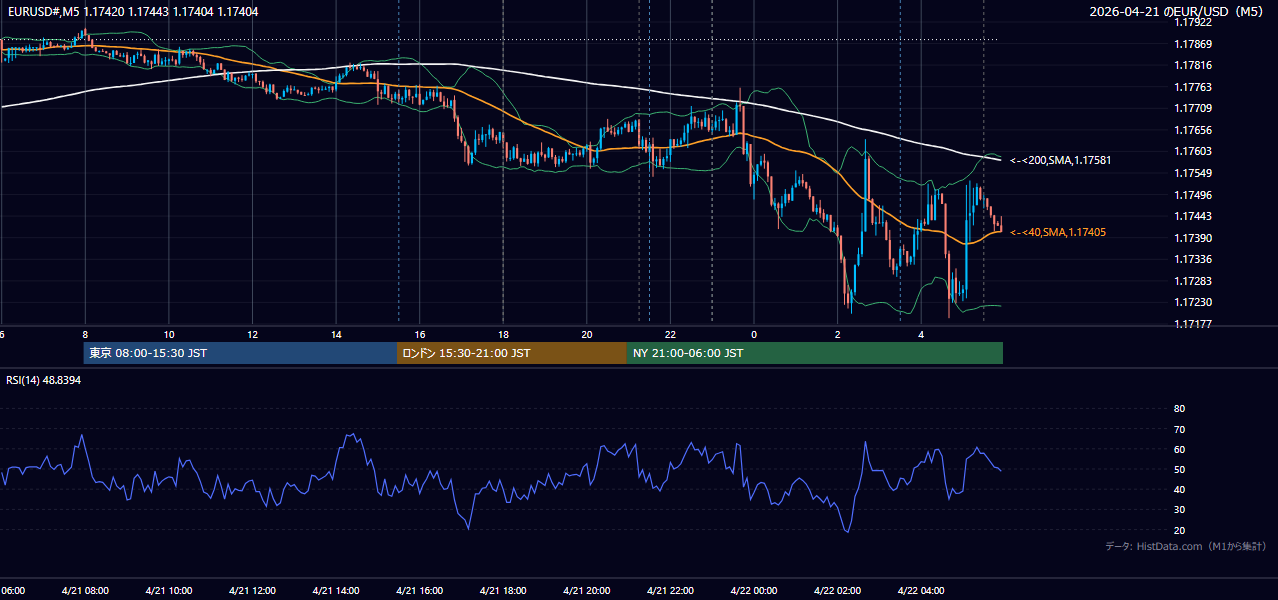Click price axis value 1.17336
Image resolution: width=1278 pixels, height=600 pixels.
pos(1192,259)
